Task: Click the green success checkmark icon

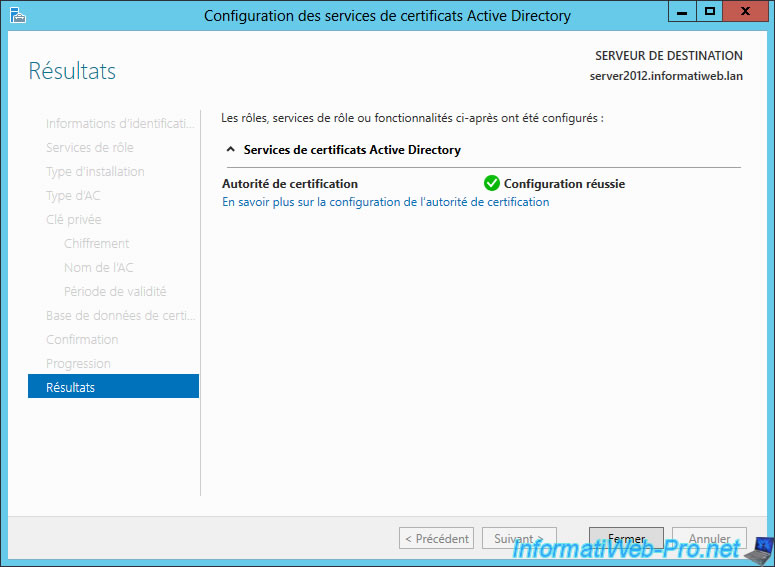Action: tap(491, 183)
